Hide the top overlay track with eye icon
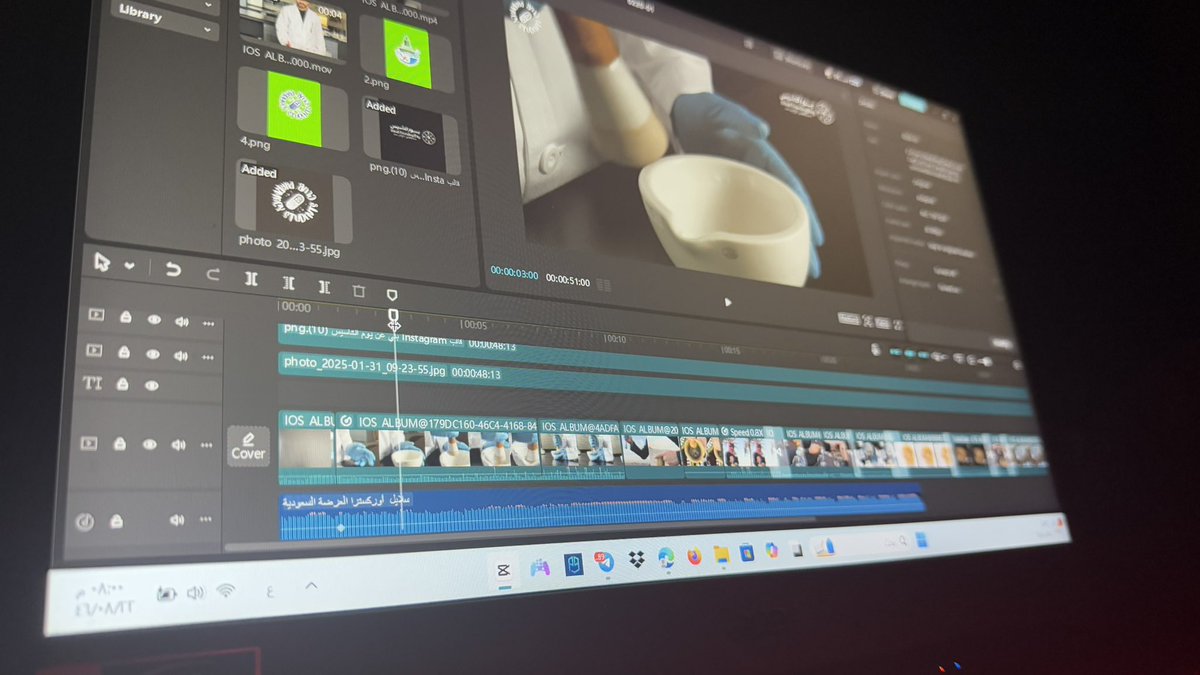The image size is (1200, 675). click(x=154, y=319)
